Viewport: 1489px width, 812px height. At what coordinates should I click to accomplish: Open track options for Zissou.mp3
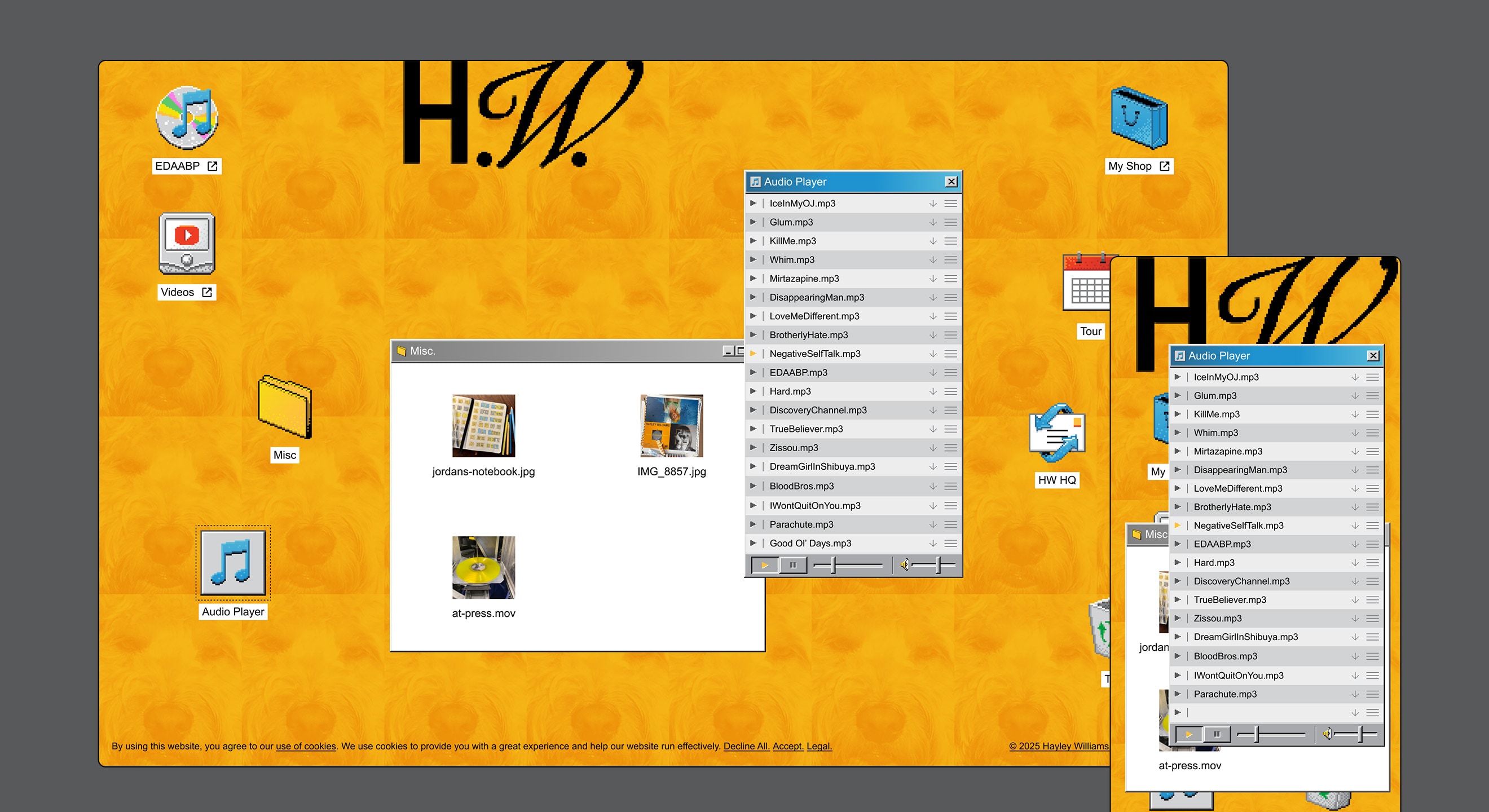coord(951,447)
